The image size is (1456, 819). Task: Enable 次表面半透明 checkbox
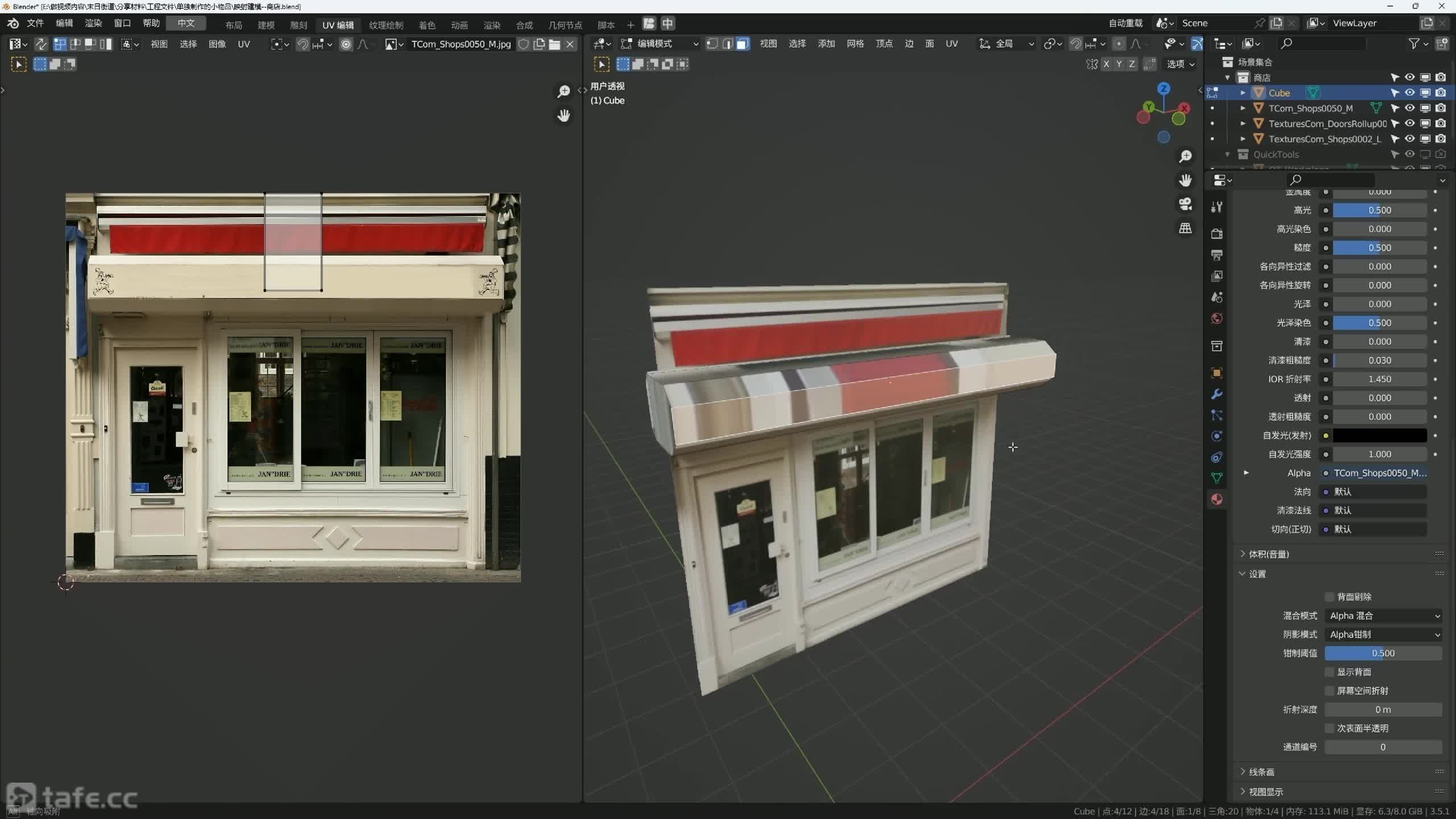(x=1329, y=728)
